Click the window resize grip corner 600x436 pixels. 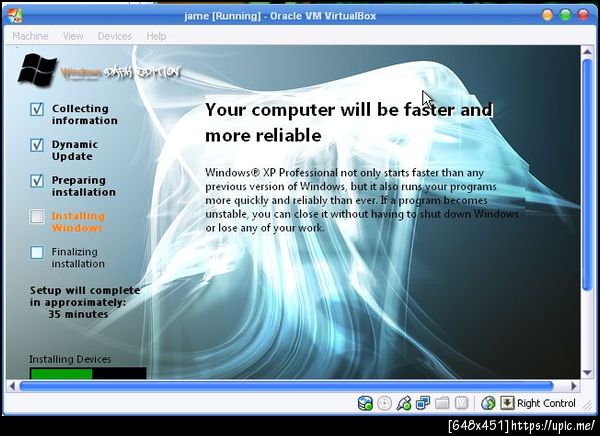pos(586,405)
